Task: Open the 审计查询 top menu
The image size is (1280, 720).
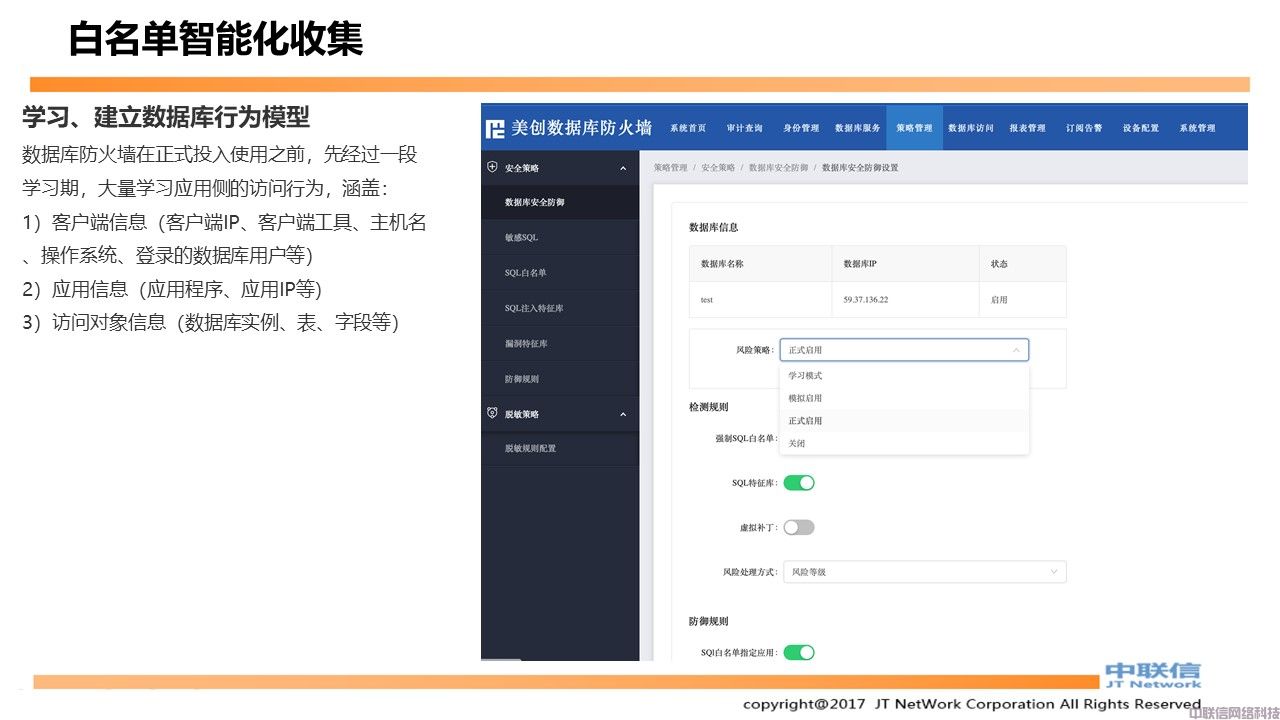Action: click(x=744, y=128)
